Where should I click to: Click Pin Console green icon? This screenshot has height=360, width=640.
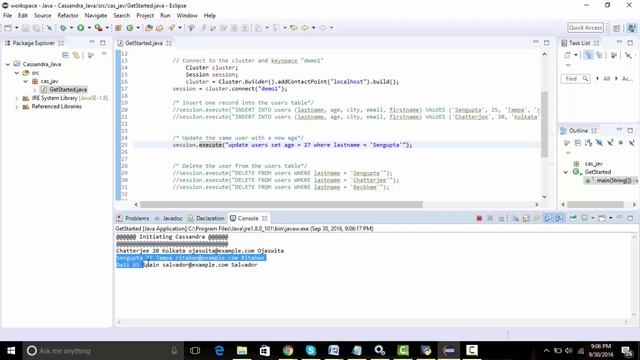click(x=573, y=218)
